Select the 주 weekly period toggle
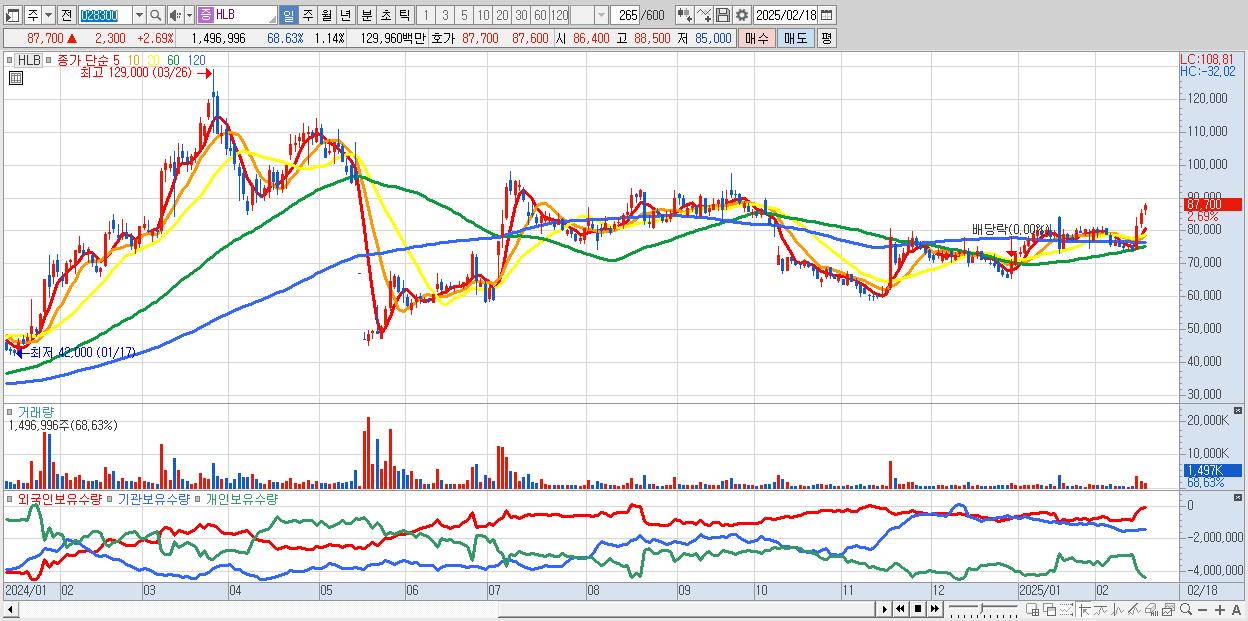 (307, 15)
